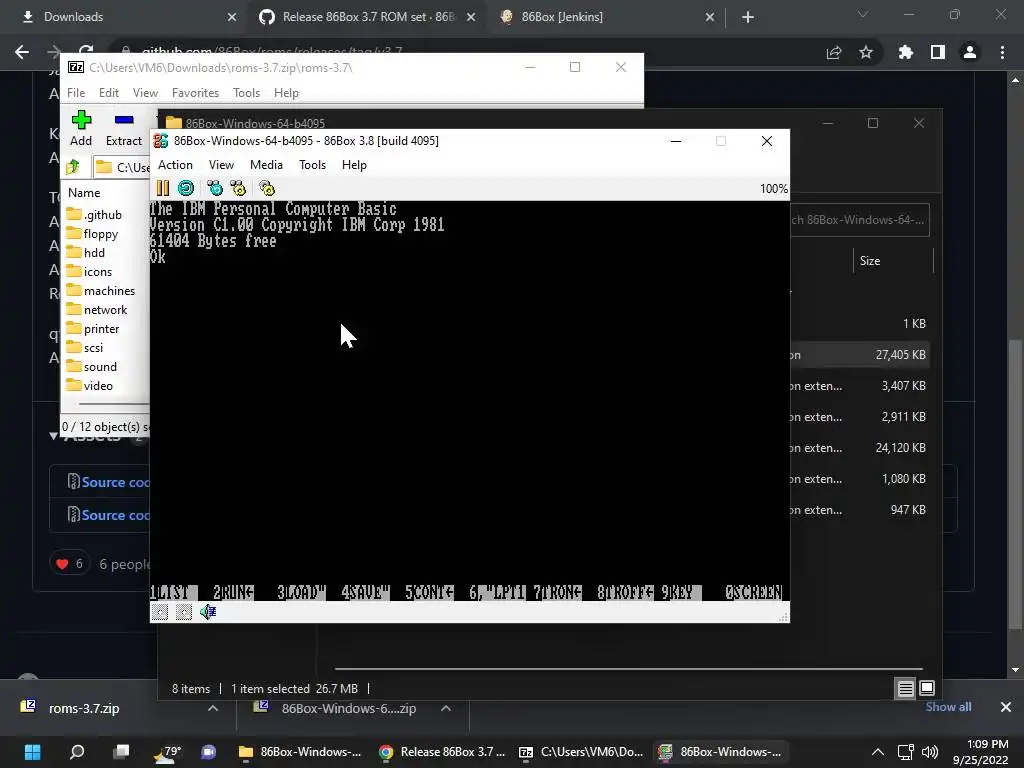Click the hard reset icon in 86Box
The image size is (1024, 768).
click(186, 189)
